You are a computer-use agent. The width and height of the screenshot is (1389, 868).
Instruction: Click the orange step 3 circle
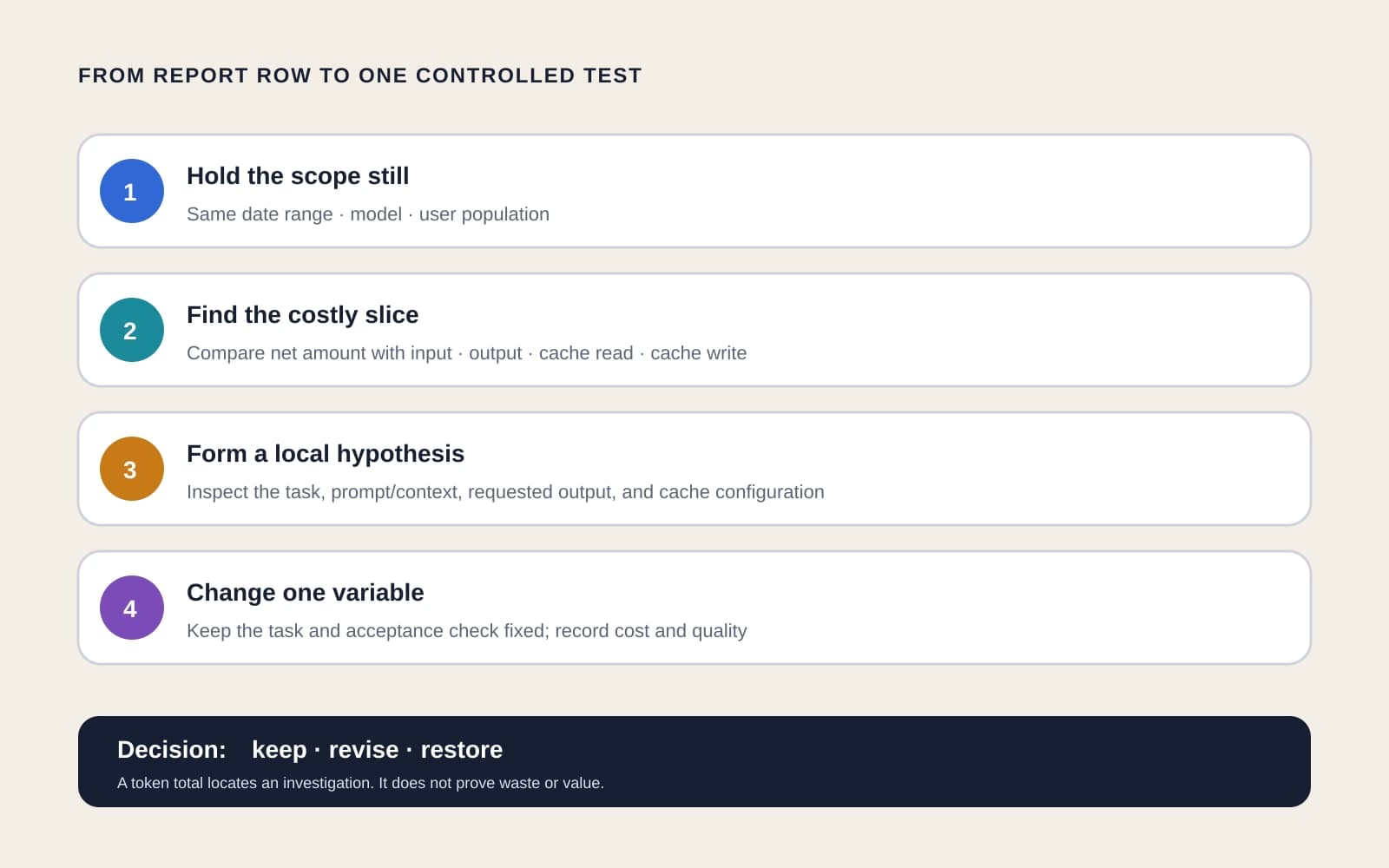tap(132, 469)
